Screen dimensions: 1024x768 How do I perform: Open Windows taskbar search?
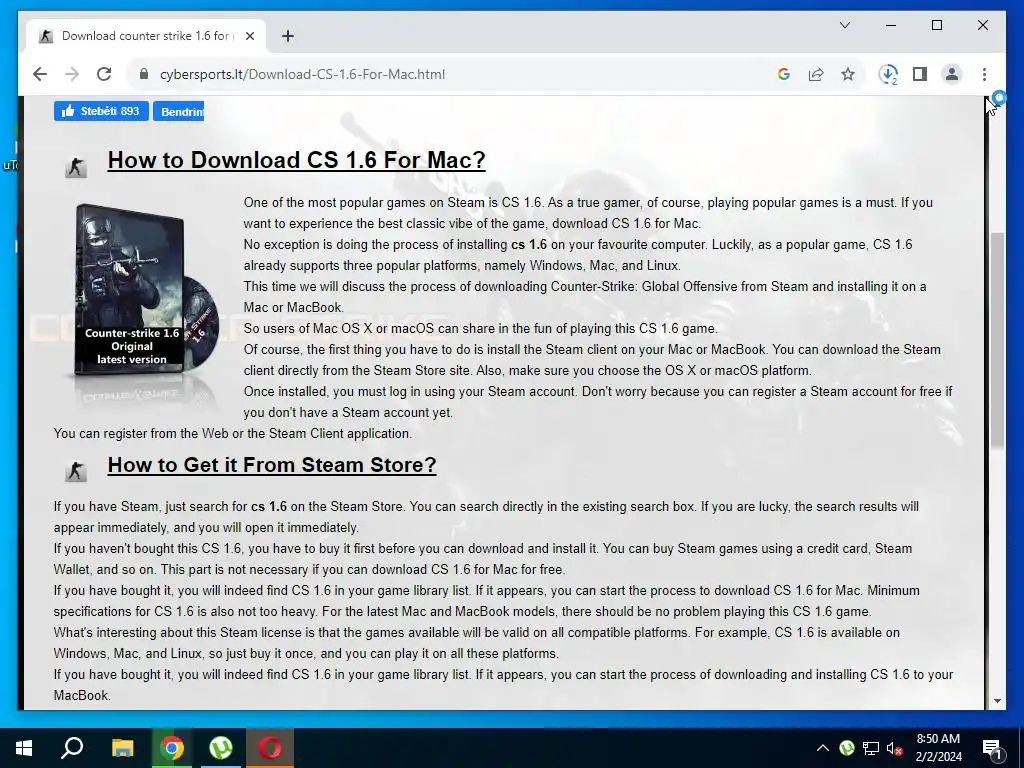(72, 748)
